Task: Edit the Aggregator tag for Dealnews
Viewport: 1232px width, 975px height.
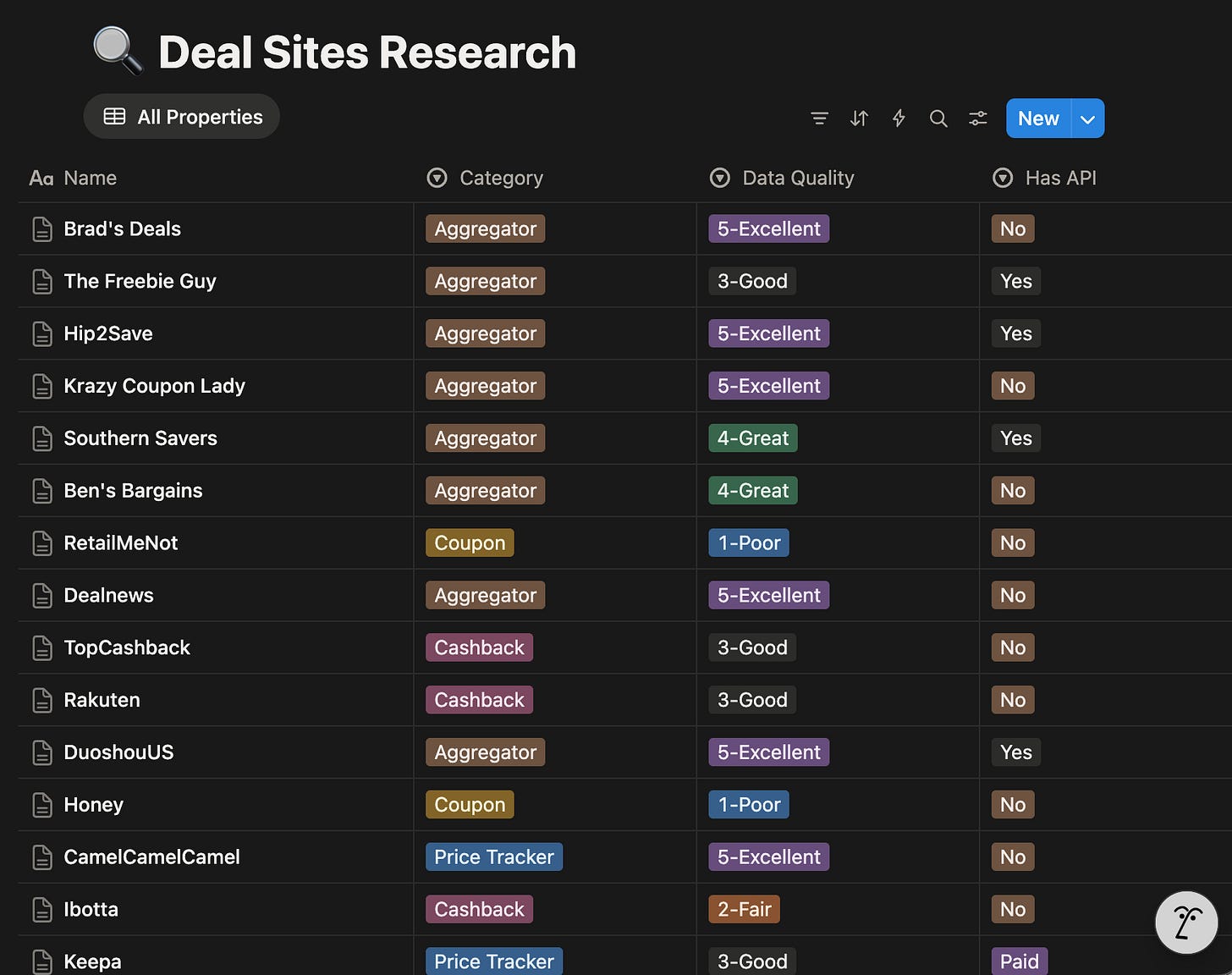Action: [486, 595]
